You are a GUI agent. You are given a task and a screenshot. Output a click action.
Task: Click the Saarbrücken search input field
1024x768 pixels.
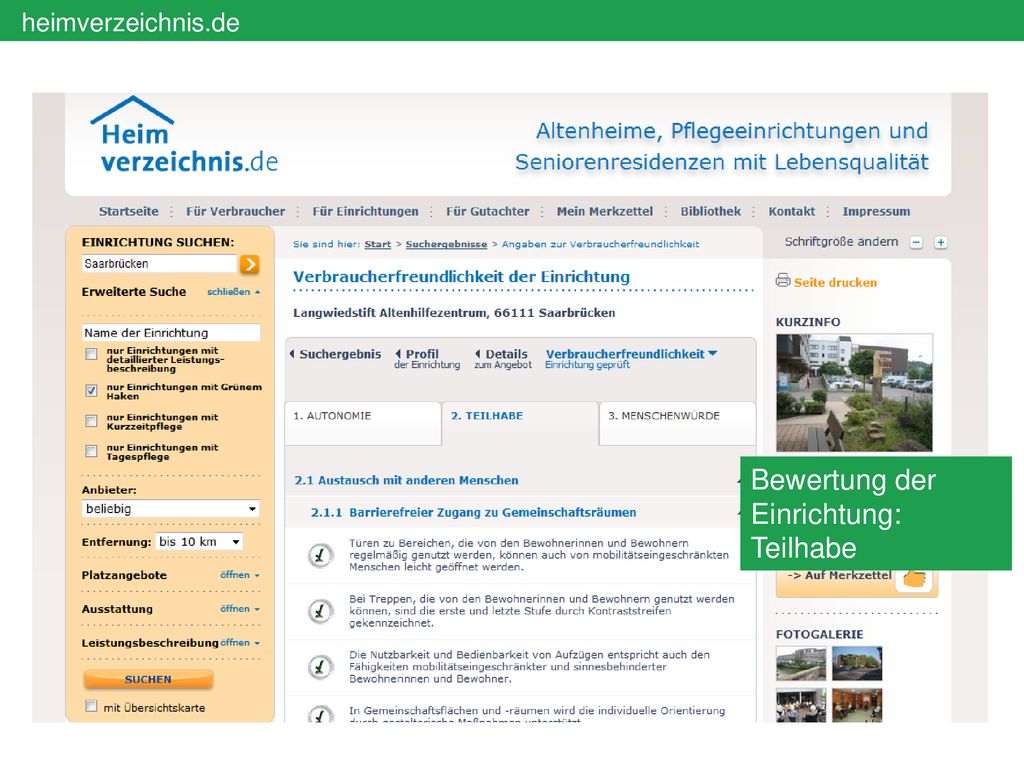159,264
